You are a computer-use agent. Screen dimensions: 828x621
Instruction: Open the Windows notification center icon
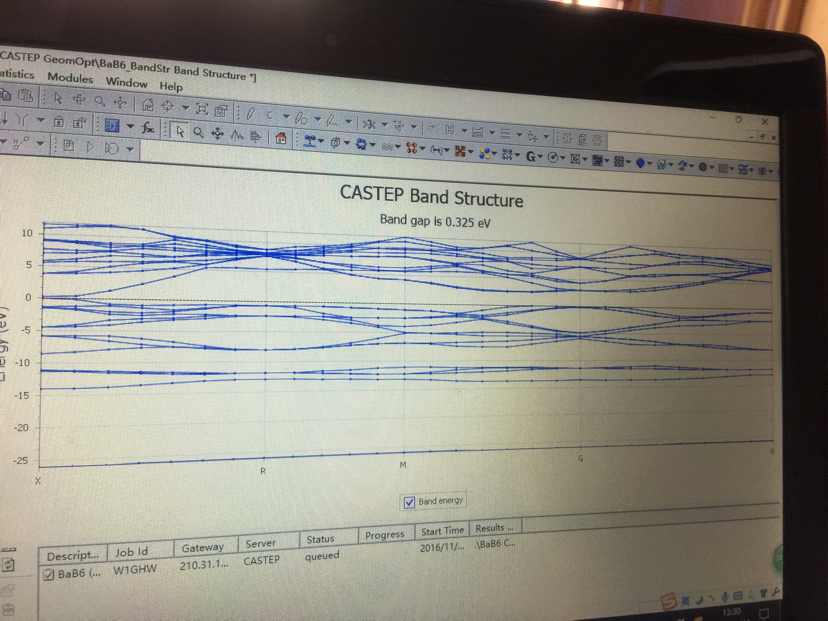coord(764,613)
